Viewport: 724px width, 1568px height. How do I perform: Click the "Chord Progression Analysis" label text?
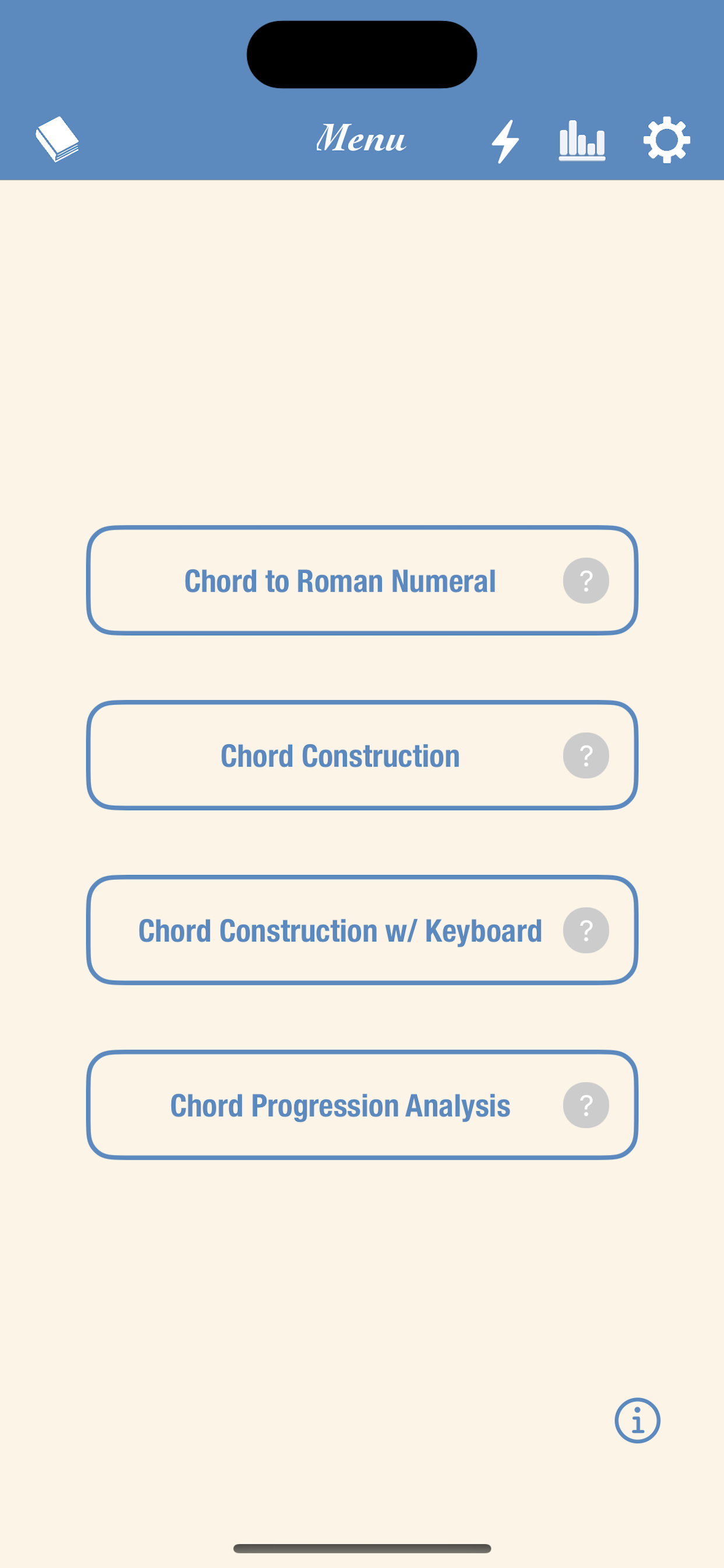(340, 1105)
